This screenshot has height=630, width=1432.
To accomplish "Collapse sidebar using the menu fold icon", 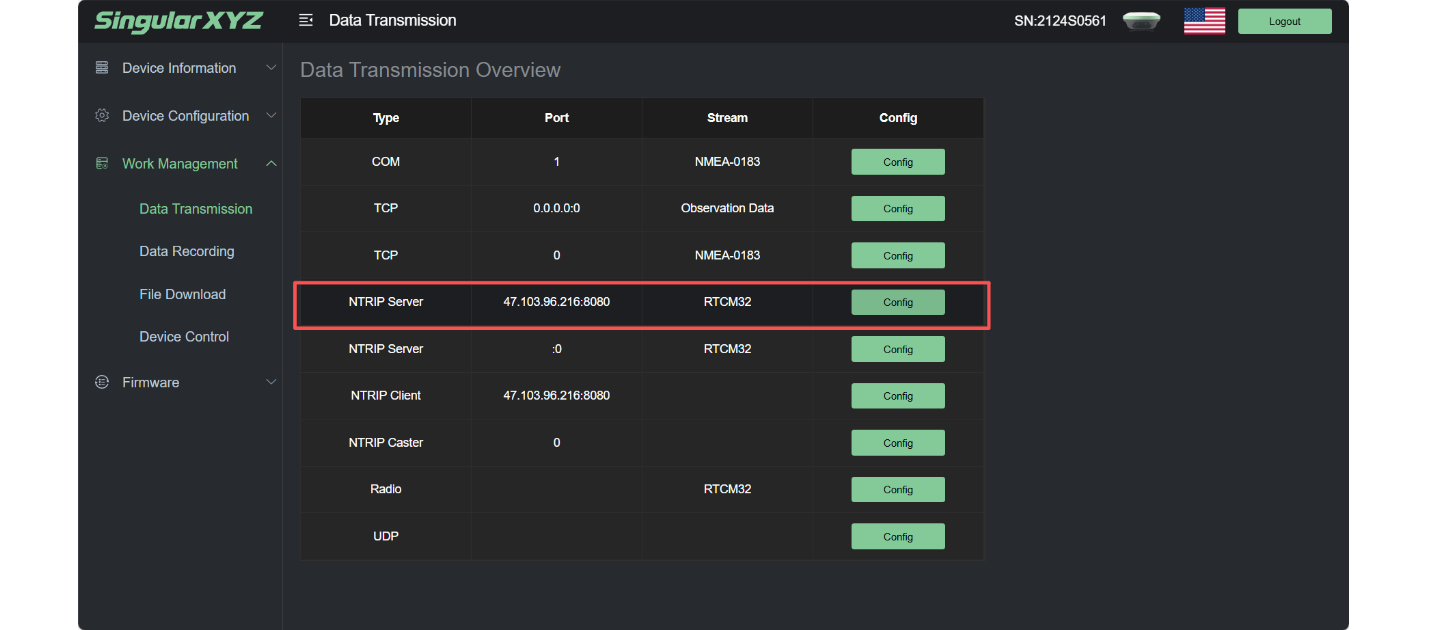I will [306, 21].
